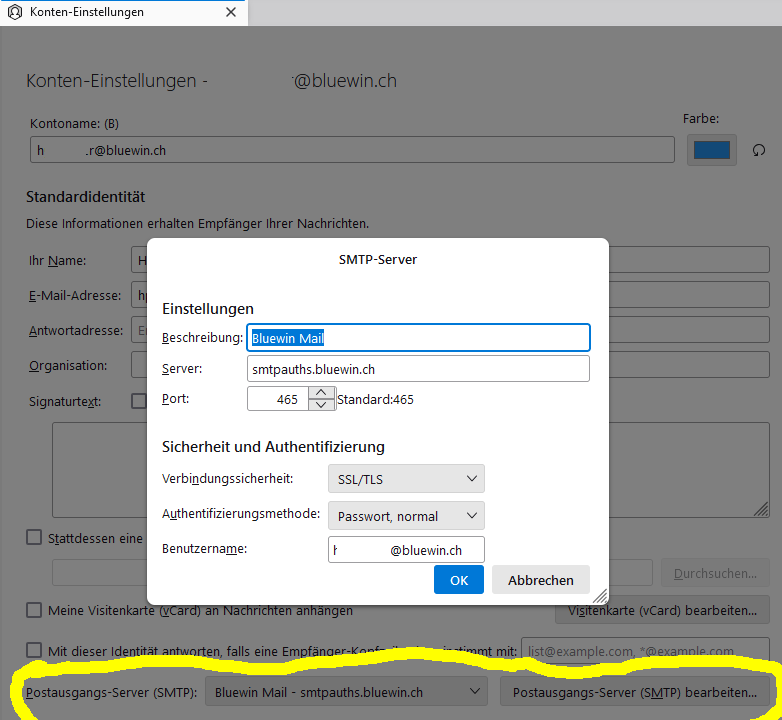Toggle the Stattdessen eine file checkbox
The image size is (782, 720).
point(36,538)
